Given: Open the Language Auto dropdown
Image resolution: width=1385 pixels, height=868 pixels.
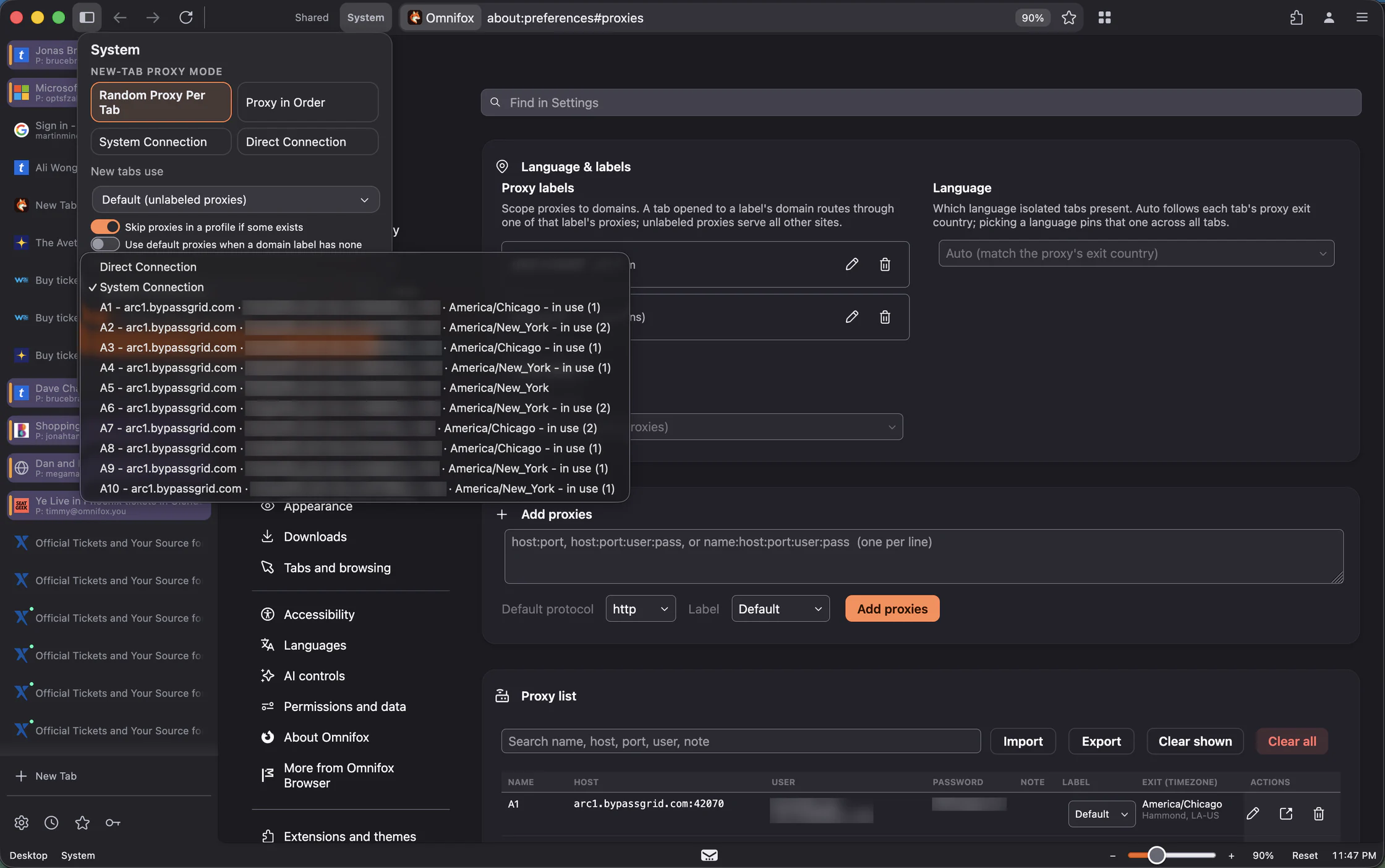Looking at the screenshot, I should pyautogui.click(x=1136, y=253).
